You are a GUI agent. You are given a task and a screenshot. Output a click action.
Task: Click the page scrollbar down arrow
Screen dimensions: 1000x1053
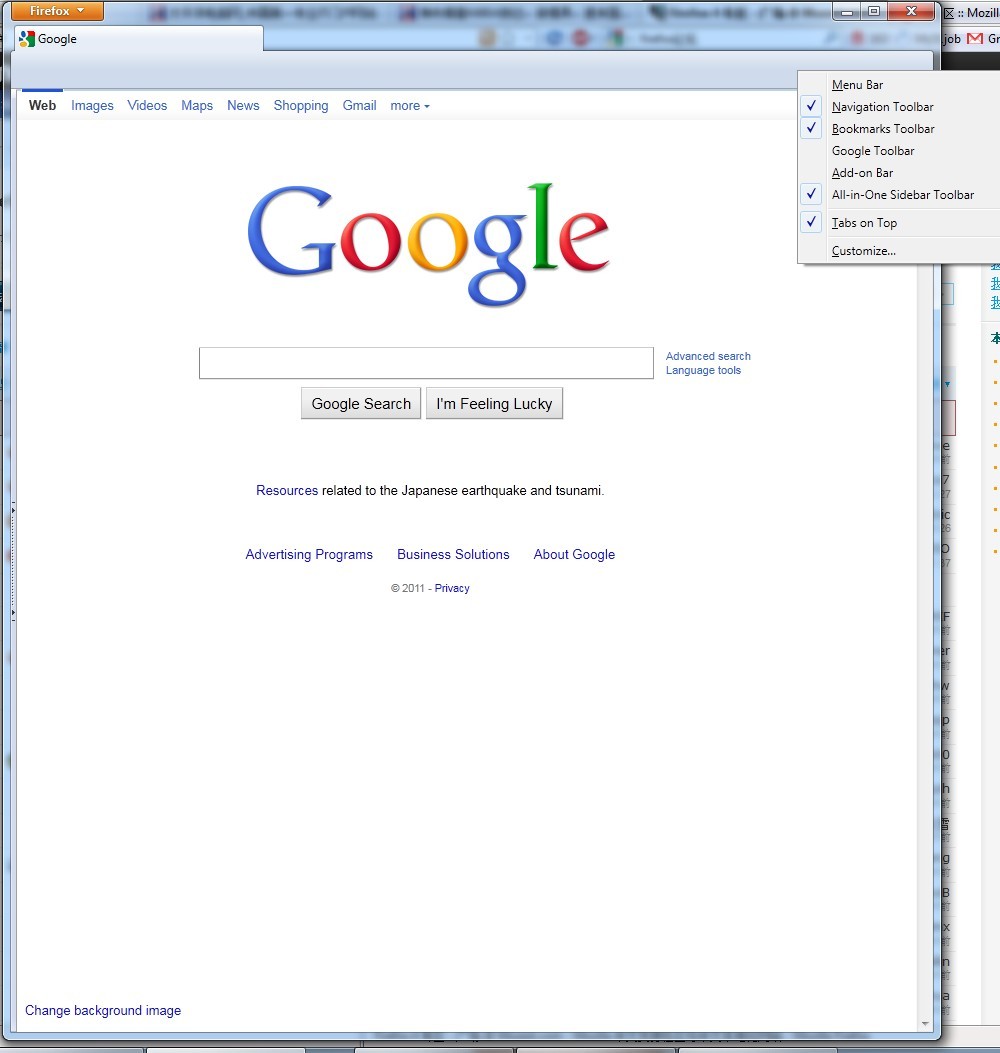point(925,1023)
